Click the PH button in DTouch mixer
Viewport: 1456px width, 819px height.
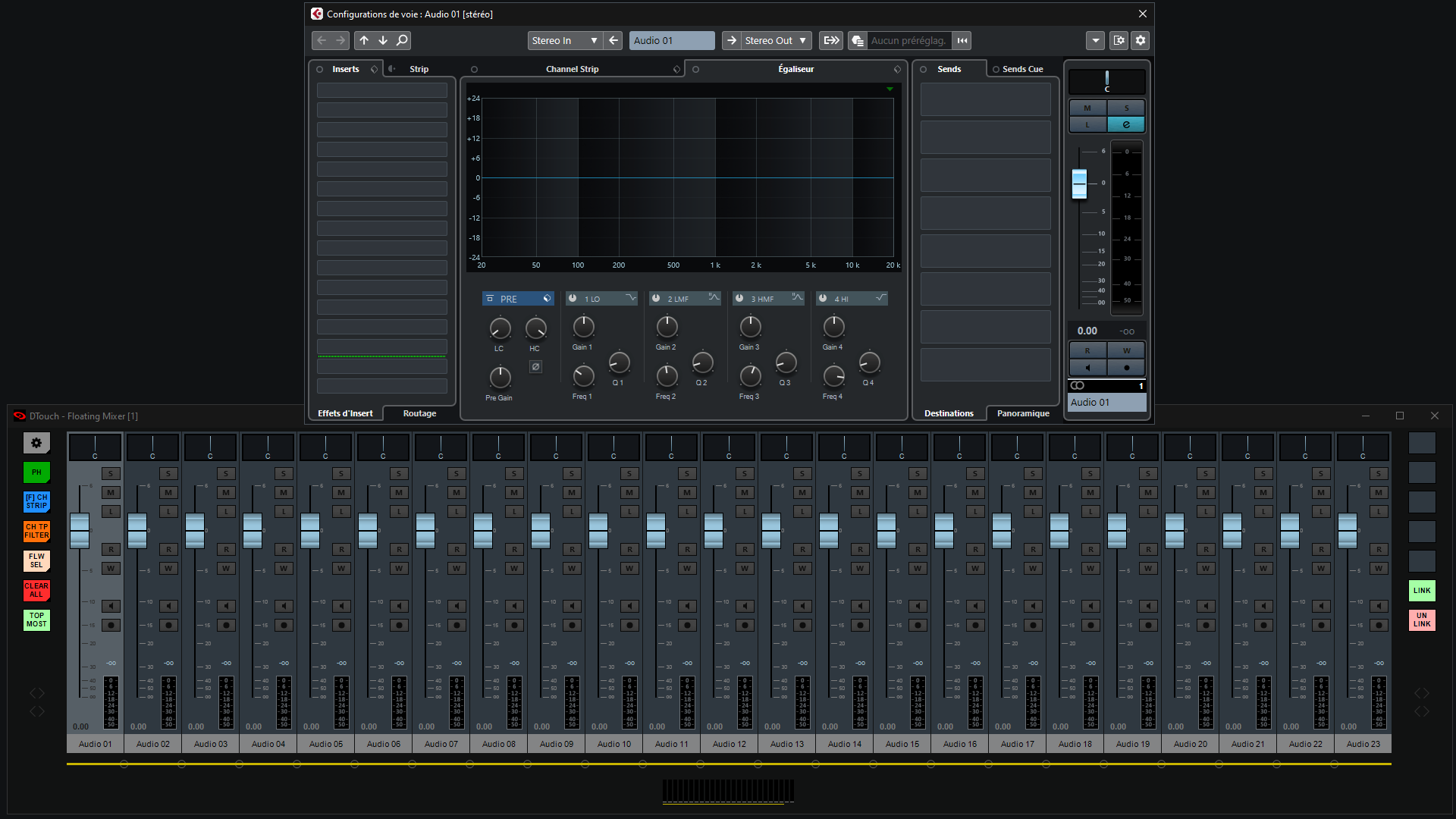36,472
